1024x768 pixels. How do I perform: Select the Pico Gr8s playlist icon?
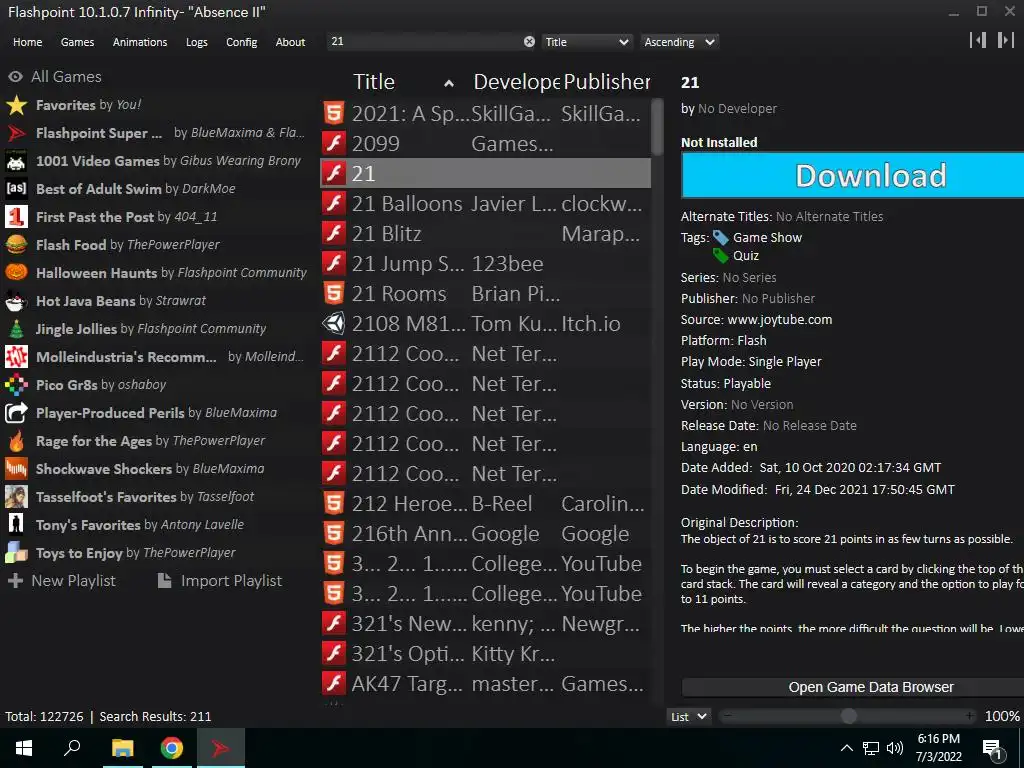pyautogui.click(x=16, y=385)
